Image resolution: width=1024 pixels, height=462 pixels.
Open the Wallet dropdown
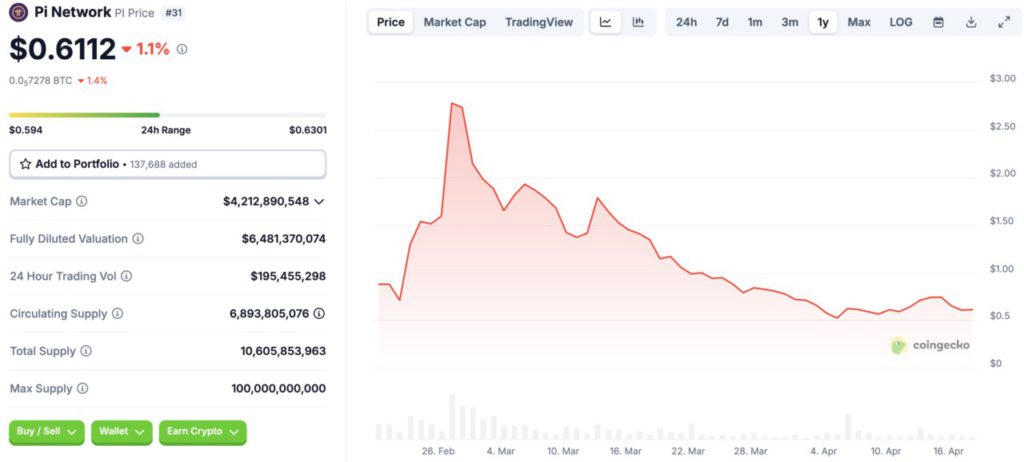click(x=121, y=432)
